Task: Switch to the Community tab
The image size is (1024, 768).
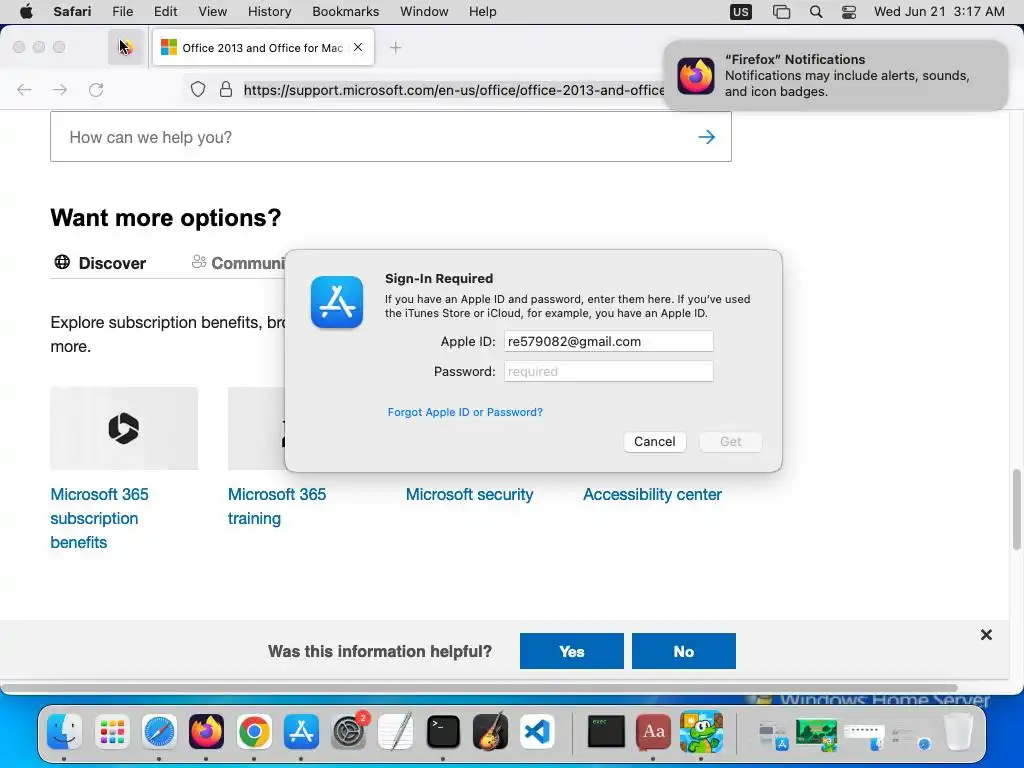Action: point(238,263)
